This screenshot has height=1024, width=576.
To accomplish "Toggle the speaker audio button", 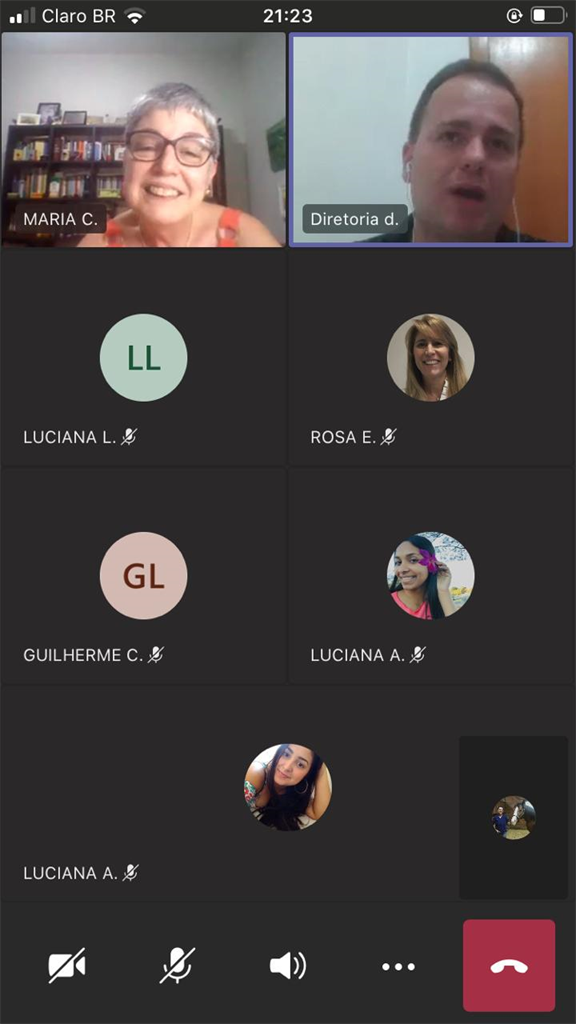I will coord(287,965).
